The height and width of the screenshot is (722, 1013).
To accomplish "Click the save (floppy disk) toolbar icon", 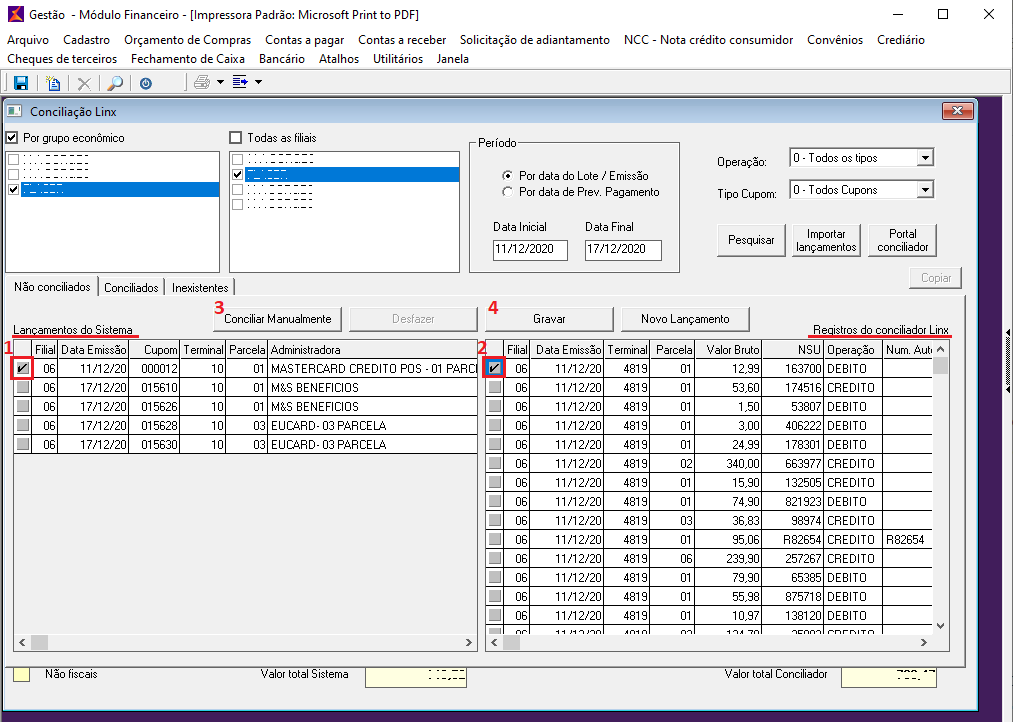I will point(20,83).
